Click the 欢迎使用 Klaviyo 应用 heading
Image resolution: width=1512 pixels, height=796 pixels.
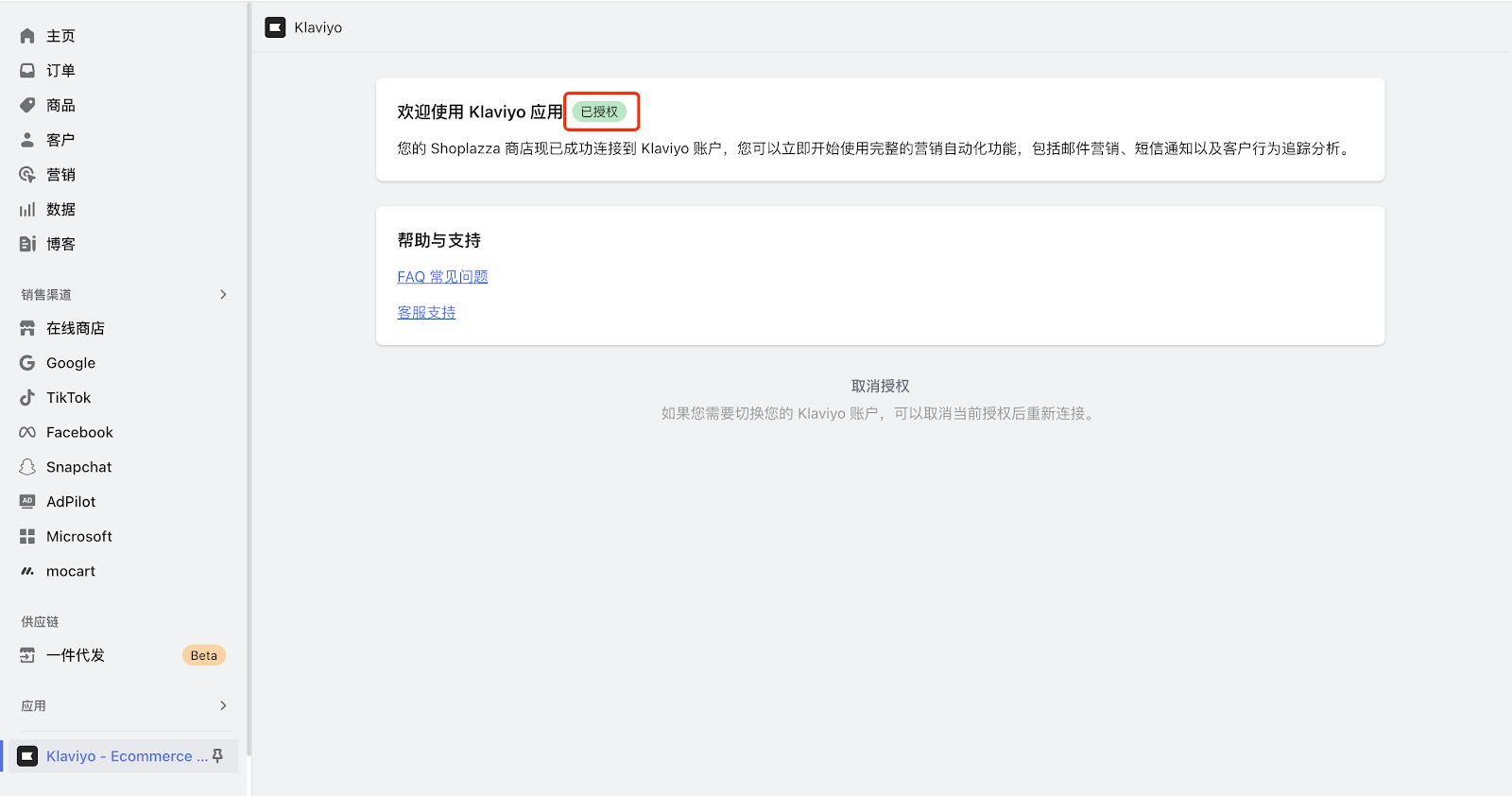coord(480,112)
